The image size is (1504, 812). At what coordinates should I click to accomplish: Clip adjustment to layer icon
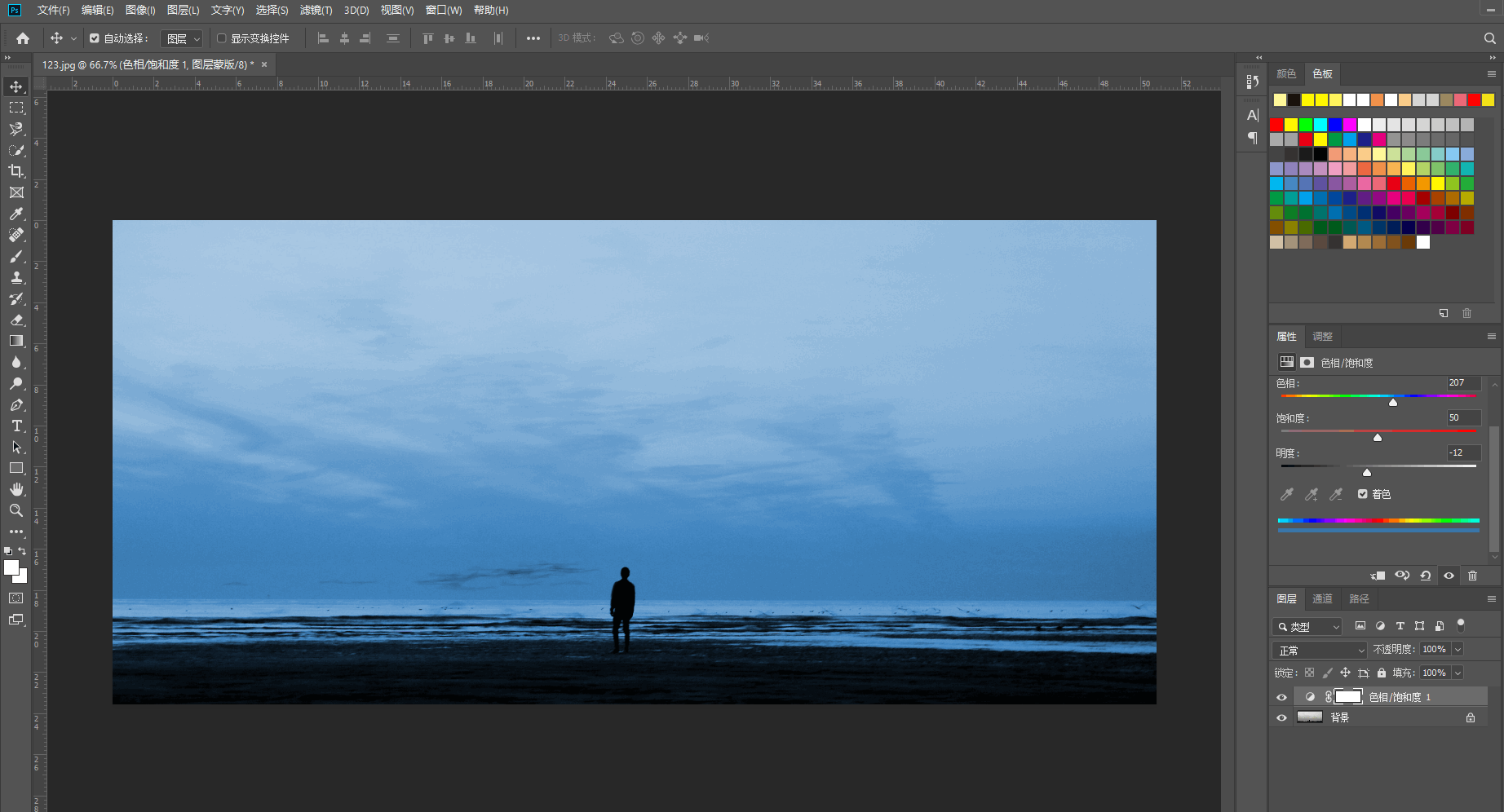pos(1378,576)
